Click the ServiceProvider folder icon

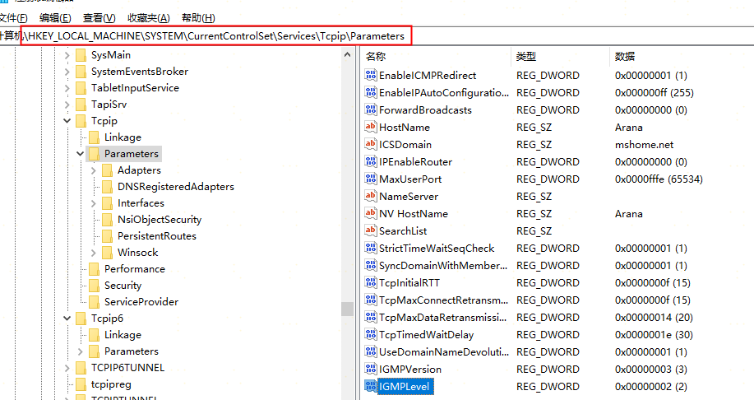point(94,302)
